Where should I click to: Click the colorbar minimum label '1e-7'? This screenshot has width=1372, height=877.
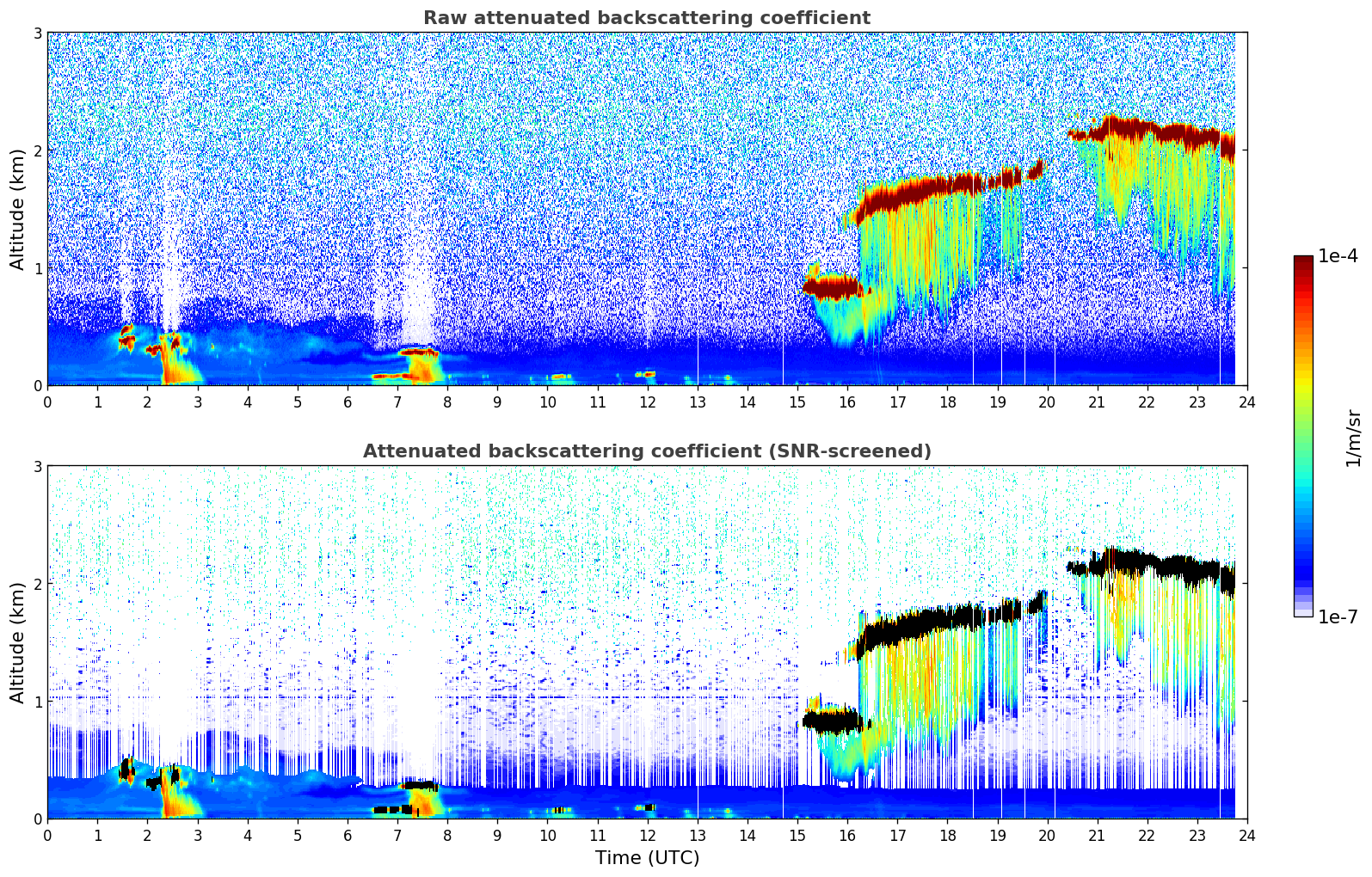tap(1338, 616)
